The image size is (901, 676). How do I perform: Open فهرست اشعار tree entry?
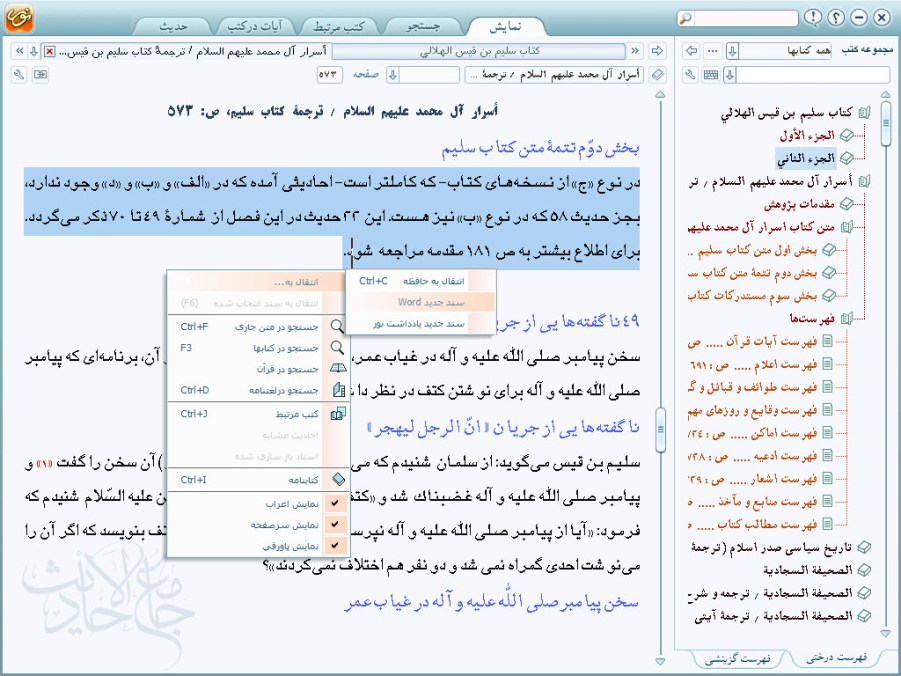pyautogui.click(x=752, y=479)
